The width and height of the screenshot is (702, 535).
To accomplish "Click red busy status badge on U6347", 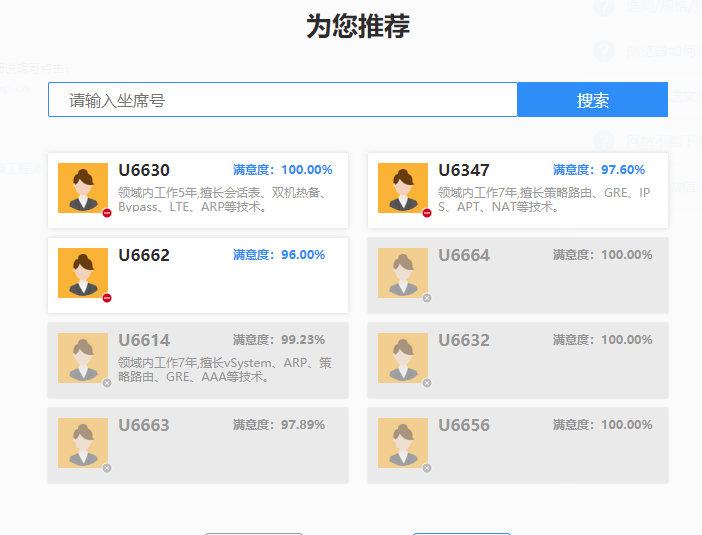I will pos(427,213).
